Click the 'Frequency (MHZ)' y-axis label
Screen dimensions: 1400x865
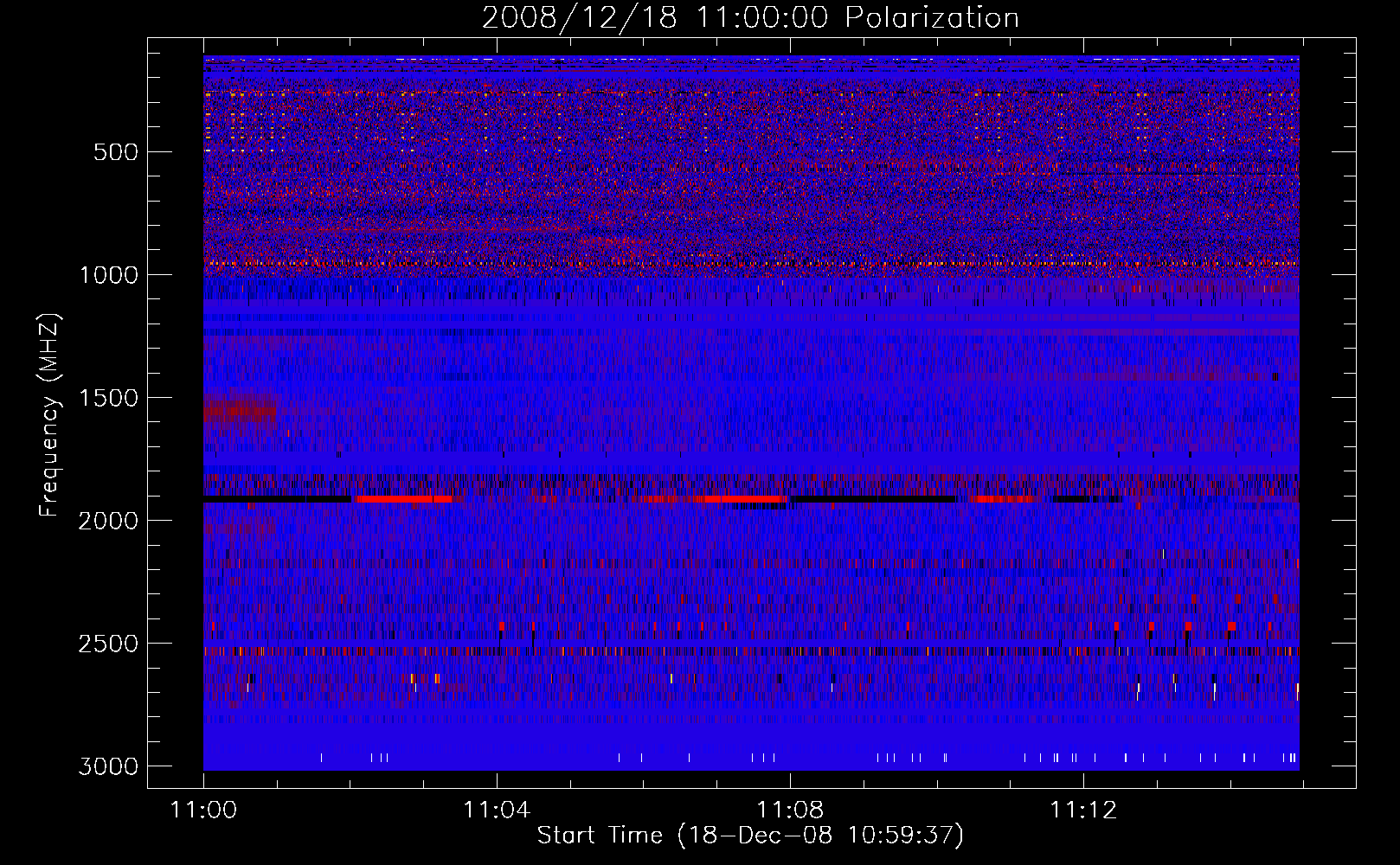click(50, 415)
